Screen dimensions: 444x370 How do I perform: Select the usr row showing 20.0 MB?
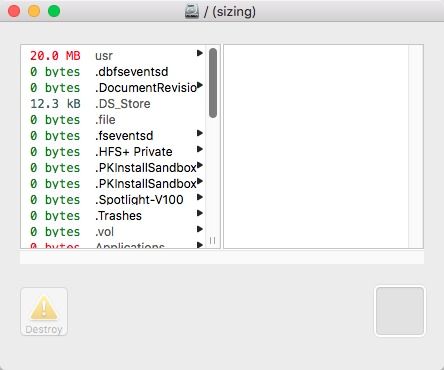coord(113,55)
